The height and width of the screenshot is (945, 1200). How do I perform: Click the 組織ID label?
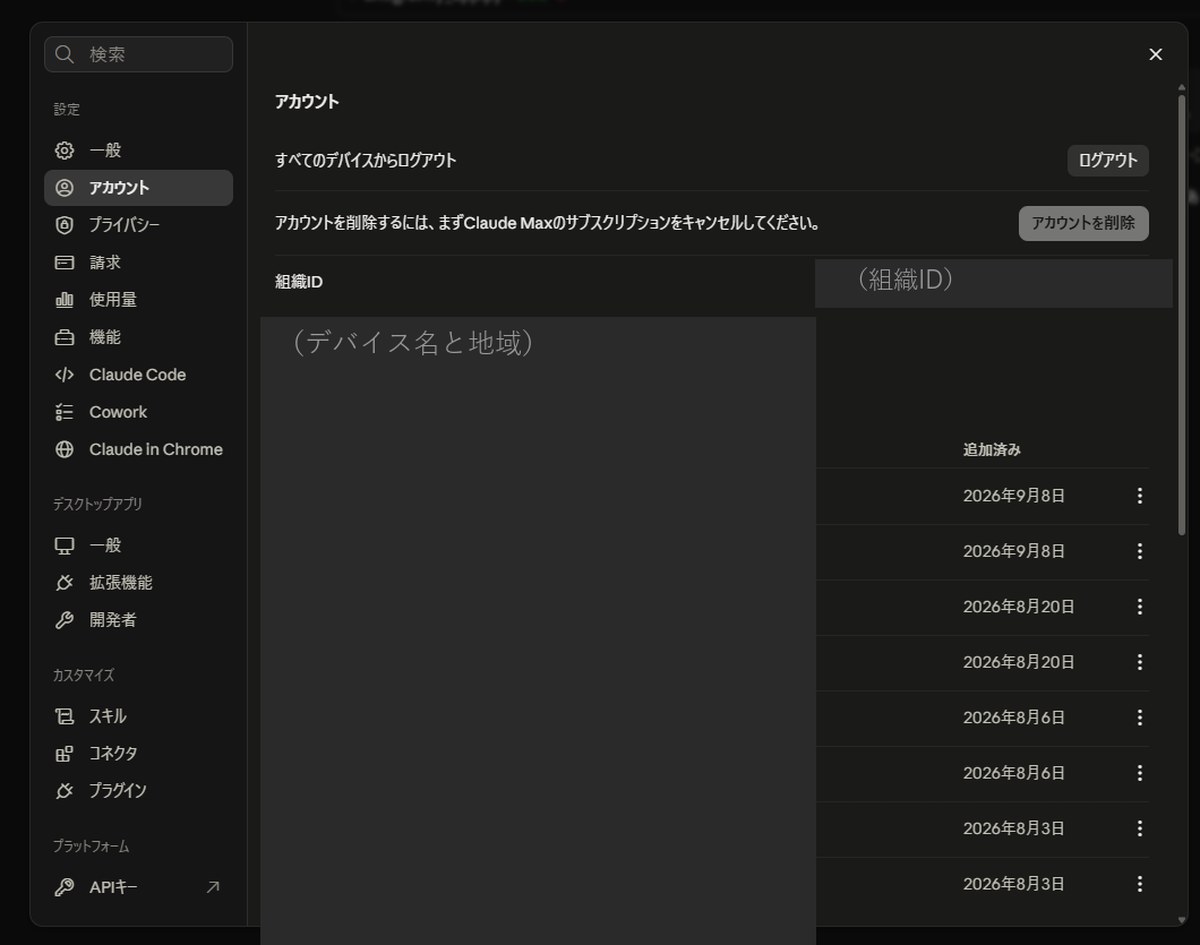[x=299, y=282]
